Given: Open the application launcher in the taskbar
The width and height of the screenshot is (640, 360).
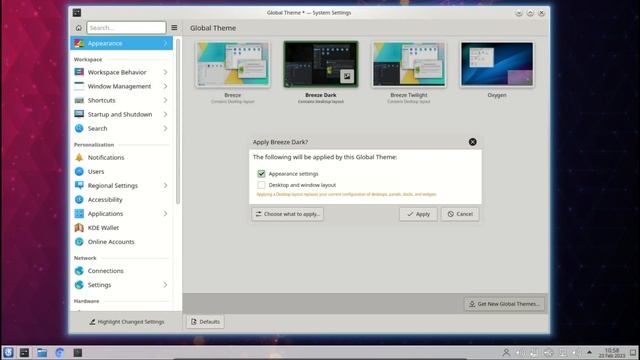Looking at the screenshot, I should click(8, 352).
